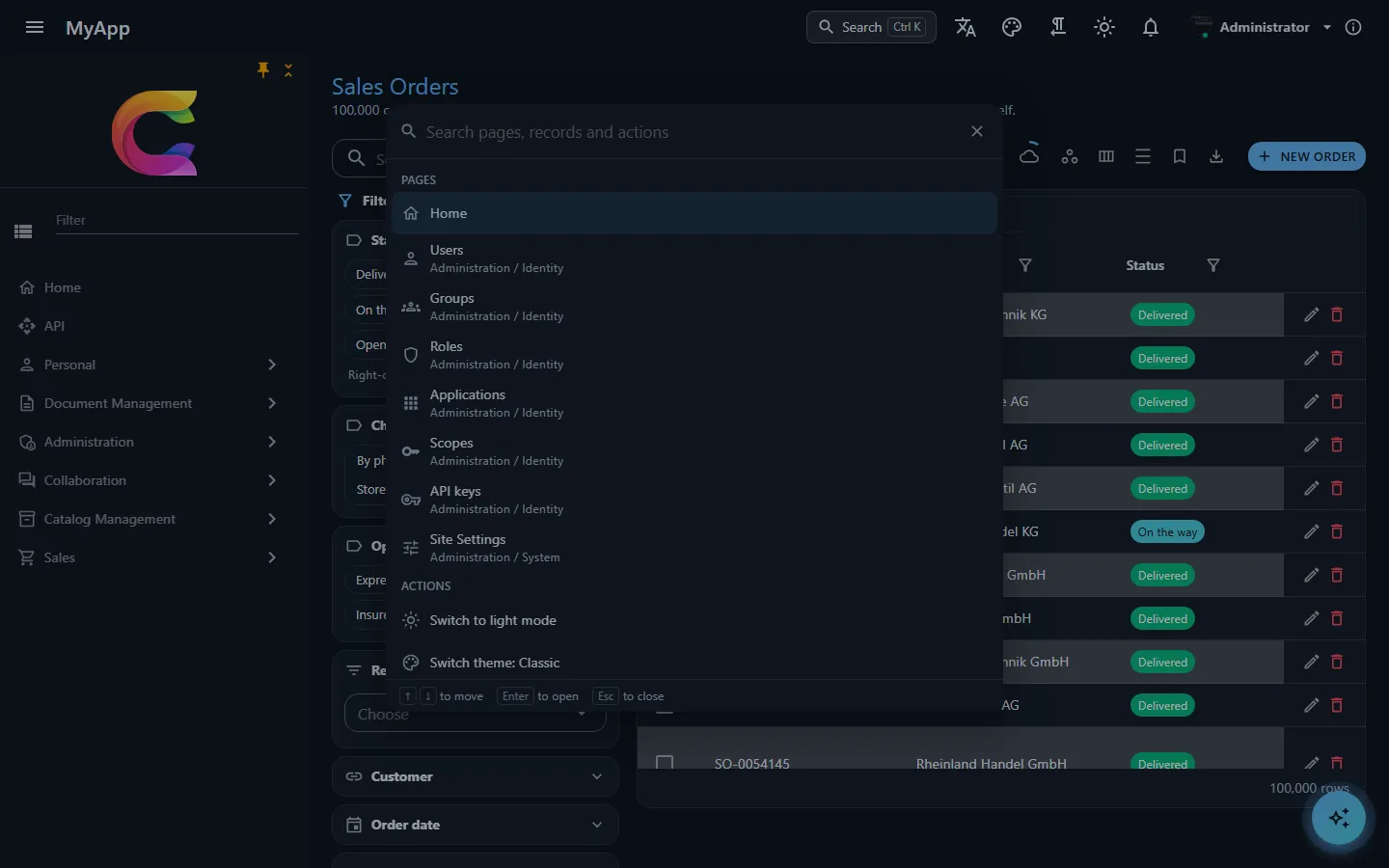
Task: Close the command palette with X
Action: tap(977, 131)
